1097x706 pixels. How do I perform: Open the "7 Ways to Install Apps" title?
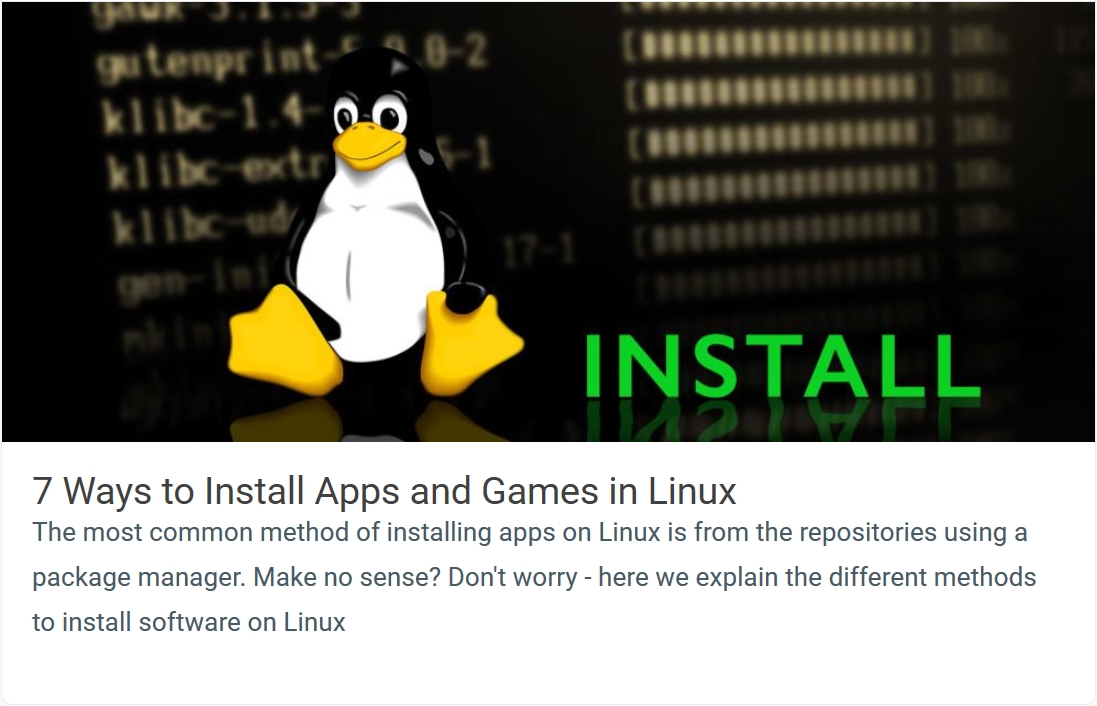coord(384,490)
